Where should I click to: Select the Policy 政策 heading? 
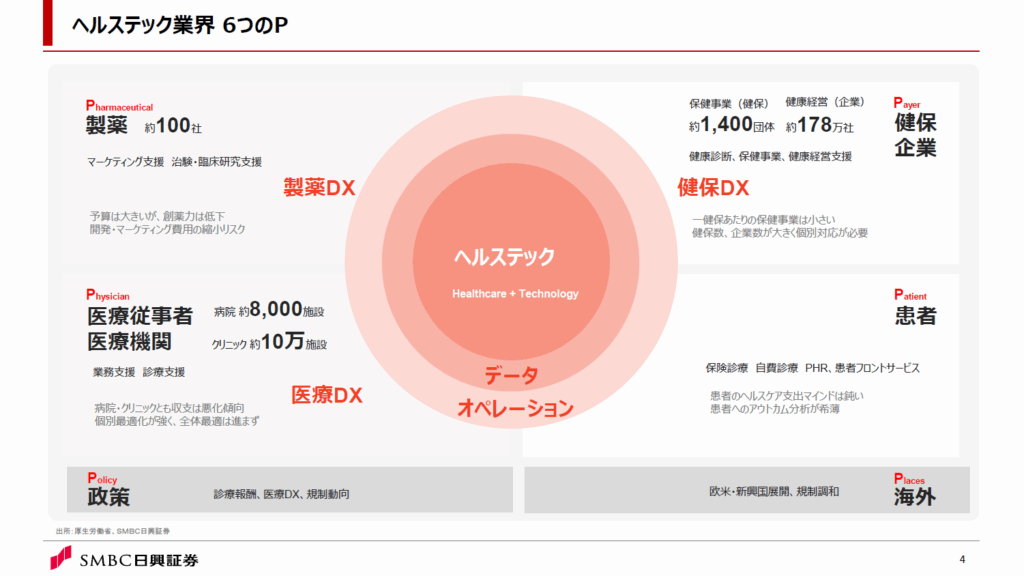point(108,496)
